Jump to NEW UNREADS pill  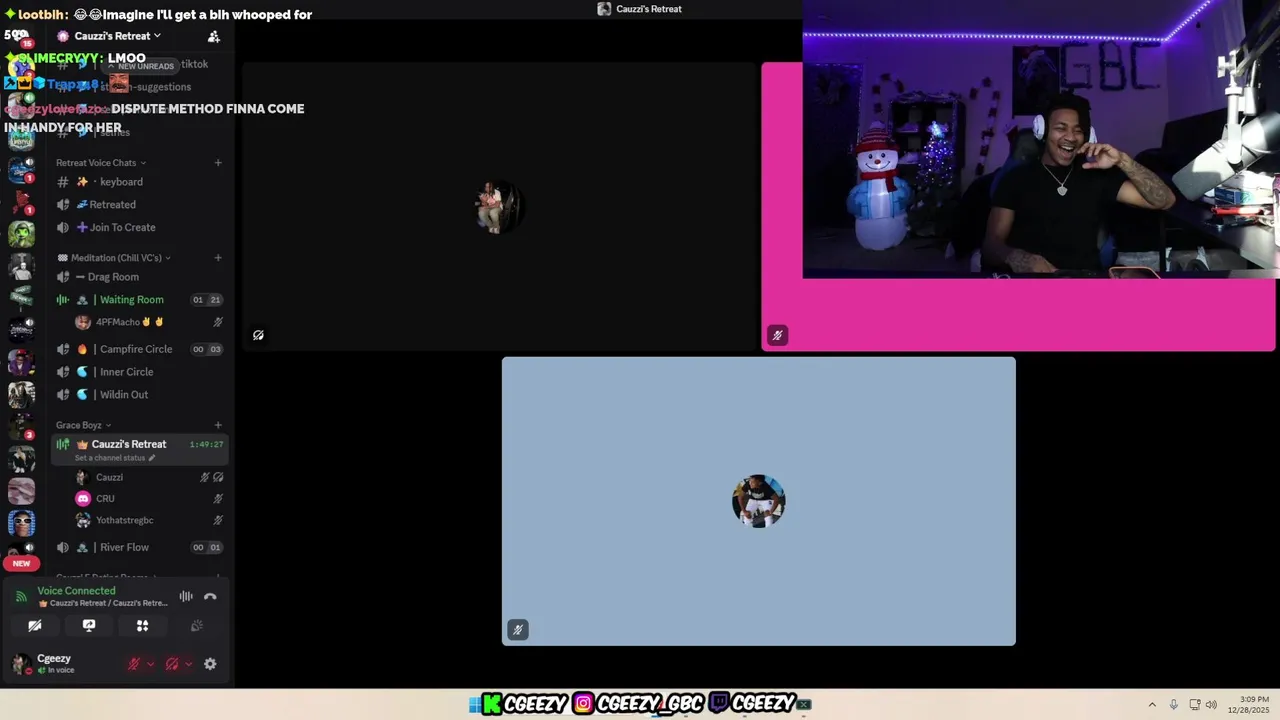click(141, 66)
